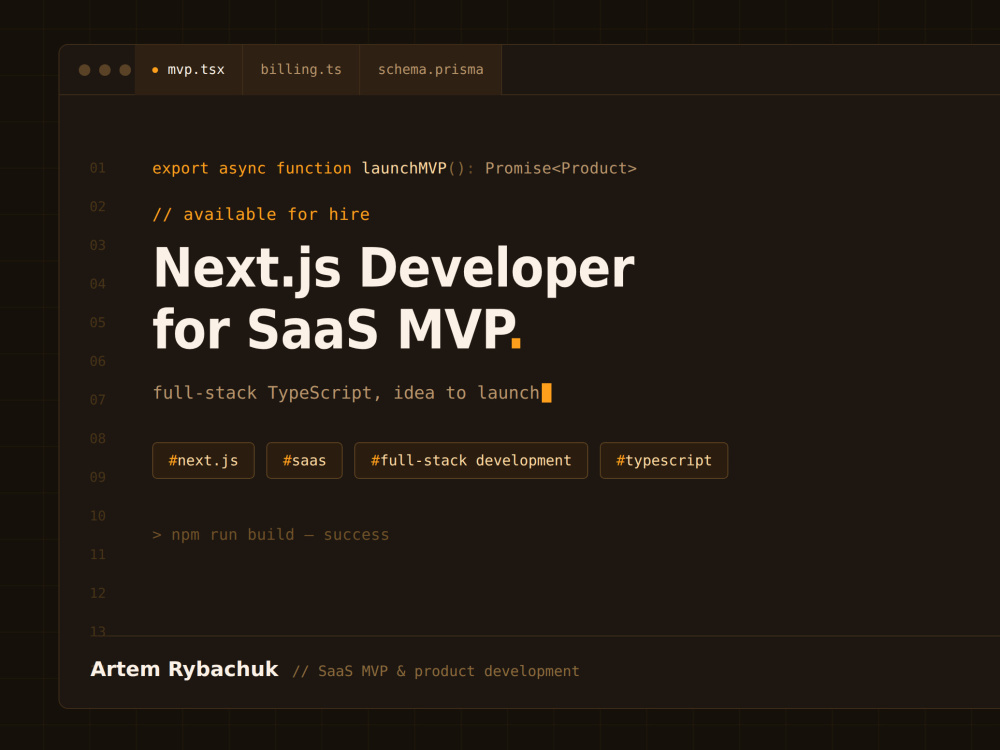Click line number 12 in gutter
The width and height of the screenshot is (1000, 750).
[98, 593]
